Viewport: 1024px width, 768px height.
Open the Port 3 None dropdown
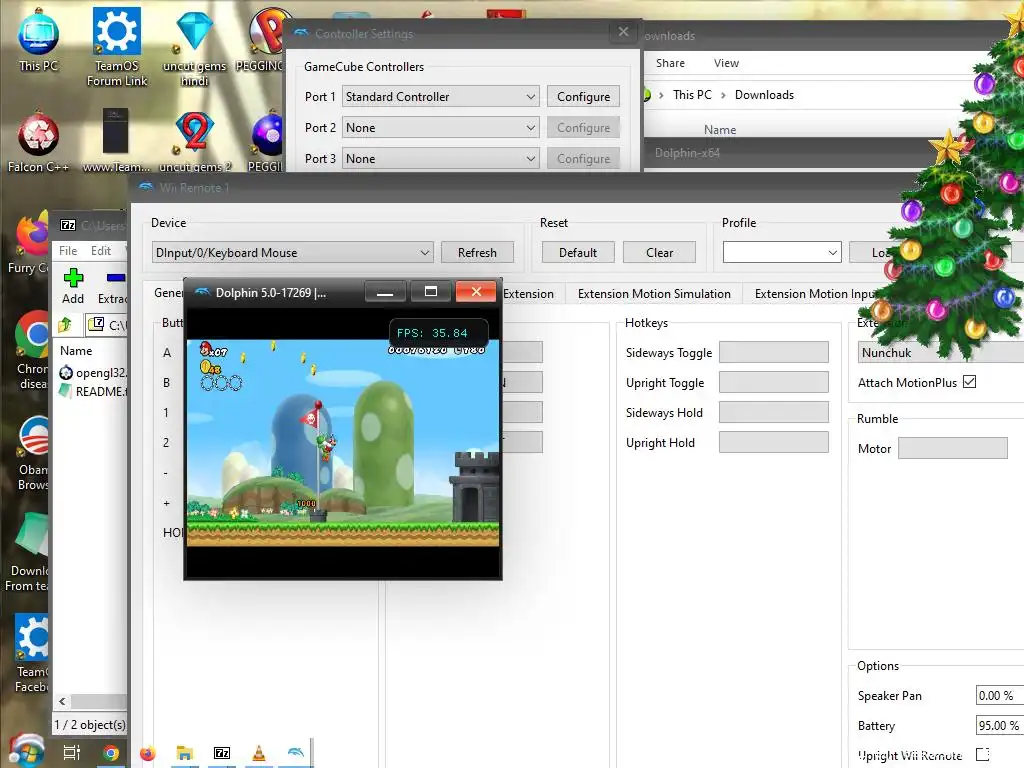(441, 158)
